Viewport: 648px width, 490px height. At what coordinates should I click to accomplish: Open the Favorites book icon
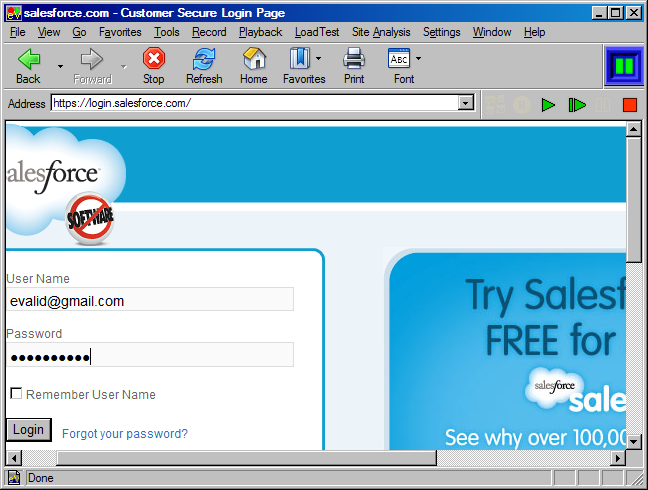coord(300,58)
